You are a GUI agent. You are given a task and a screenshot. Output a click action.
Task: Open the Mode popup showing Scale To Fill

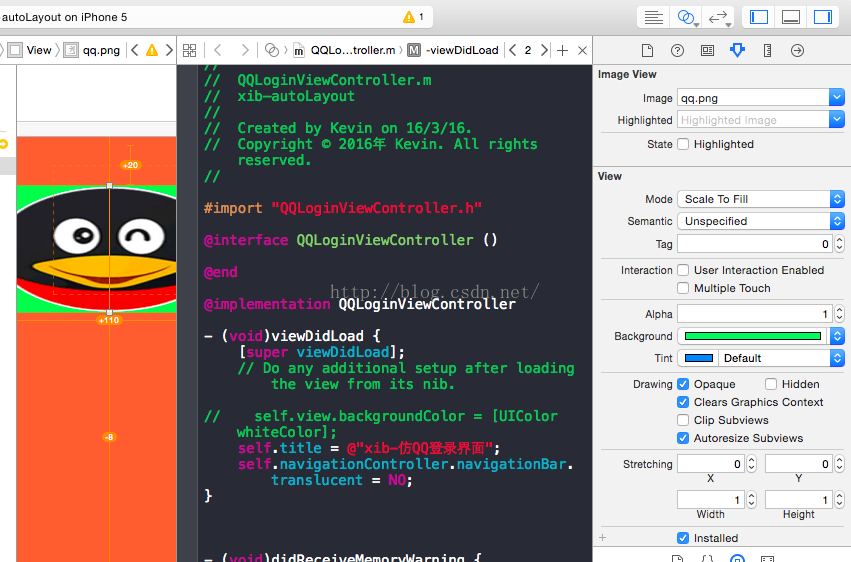point(761,199)
